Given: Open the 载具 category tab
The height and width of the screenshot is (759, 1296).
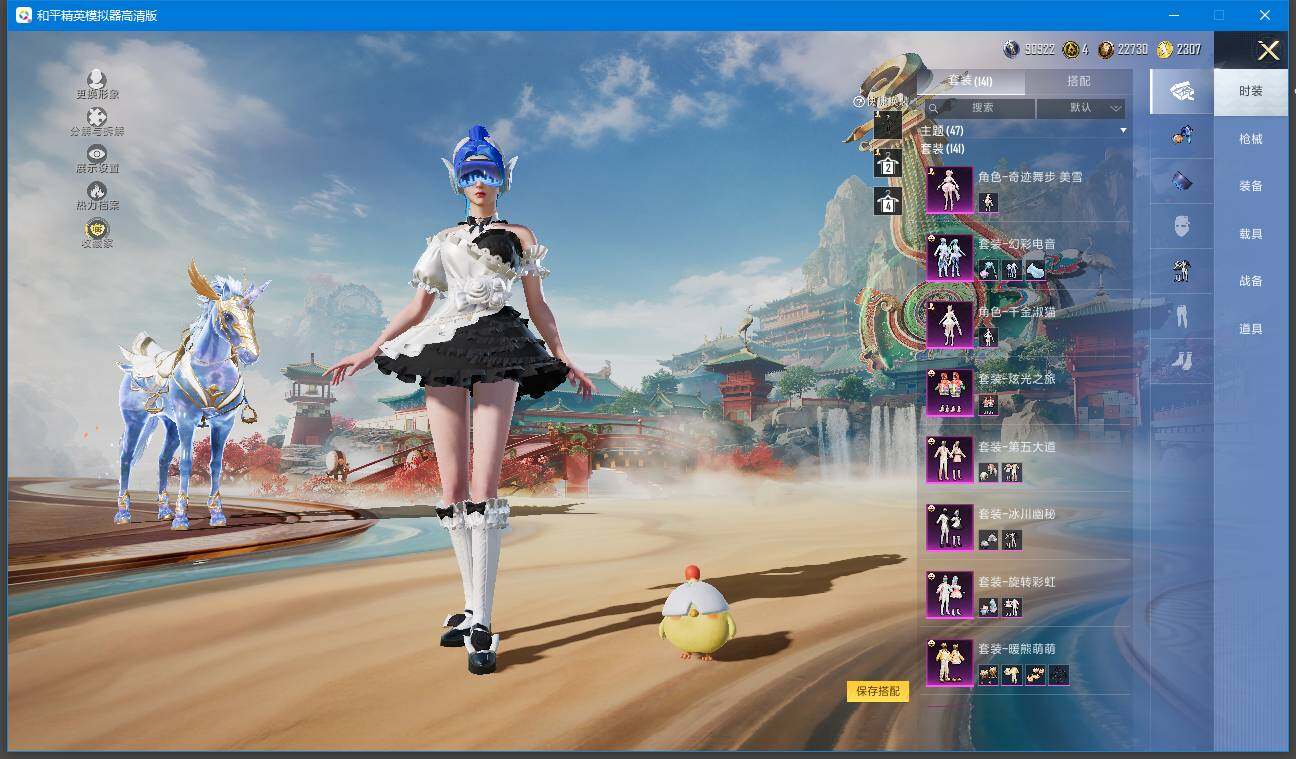Looking at the screenshot, I should tap(1251, 234).
